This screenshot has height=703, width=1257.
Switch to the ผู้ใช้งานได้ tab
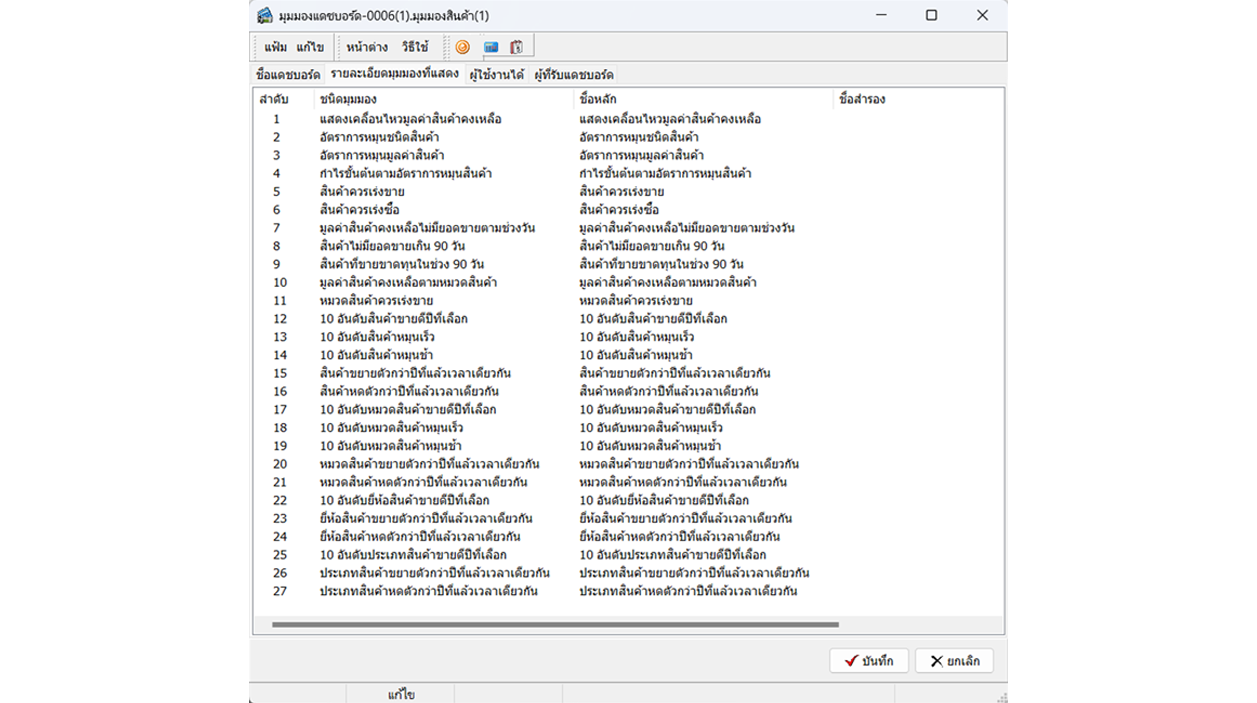(496, 75)
